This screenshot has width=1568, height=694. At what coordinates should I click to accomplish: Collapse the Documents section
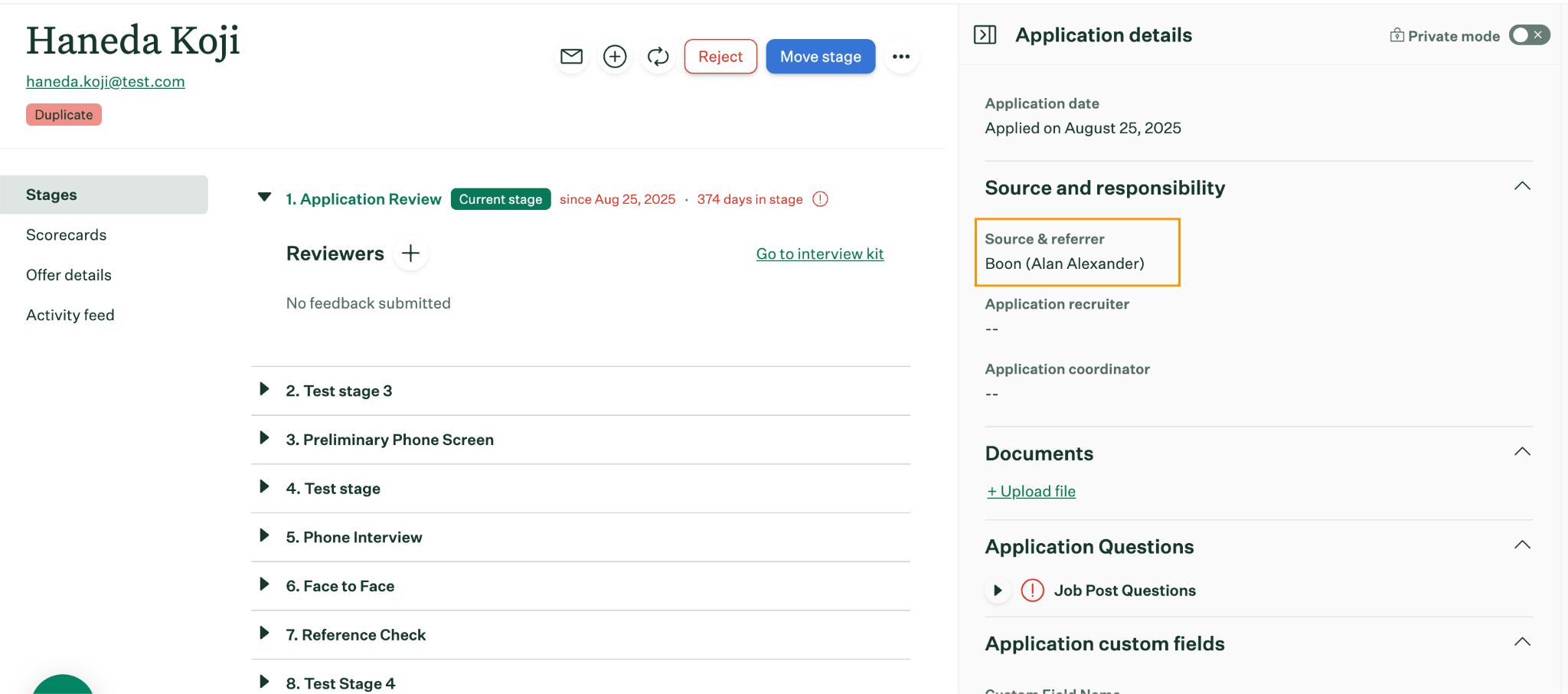(x=1522, y=452)
